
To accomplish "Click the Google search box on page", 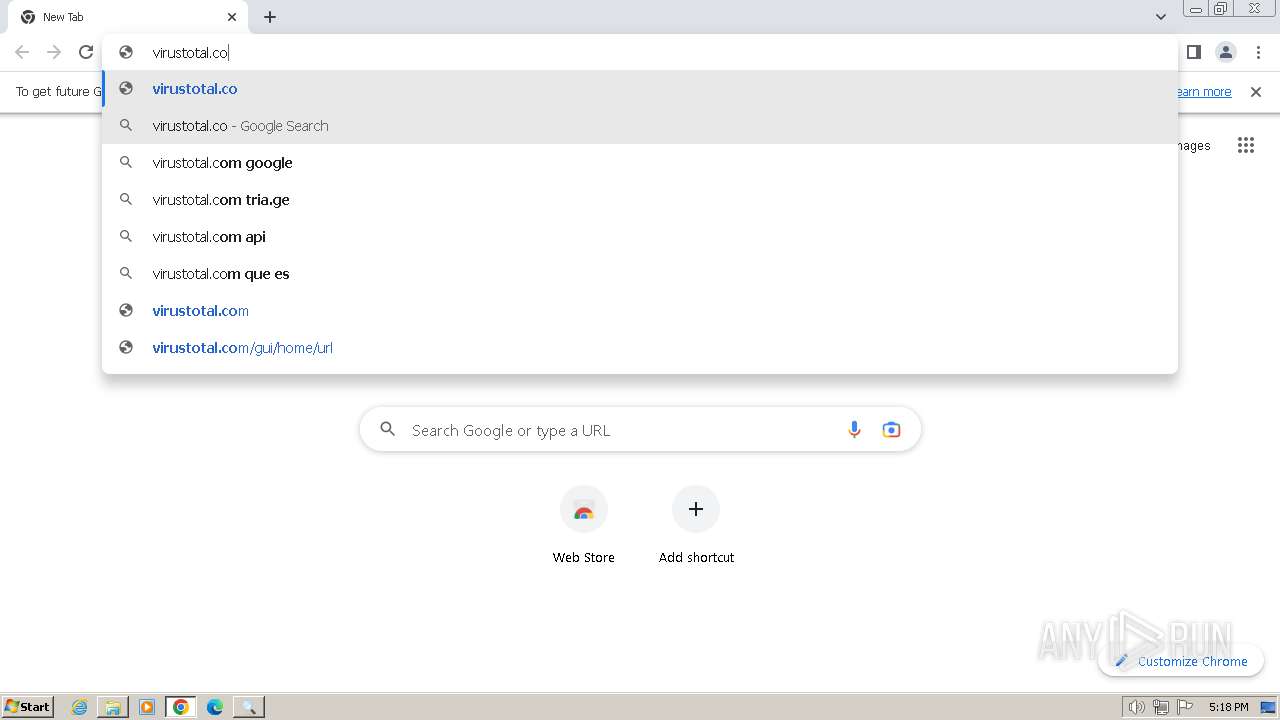I will pos(640,430).
